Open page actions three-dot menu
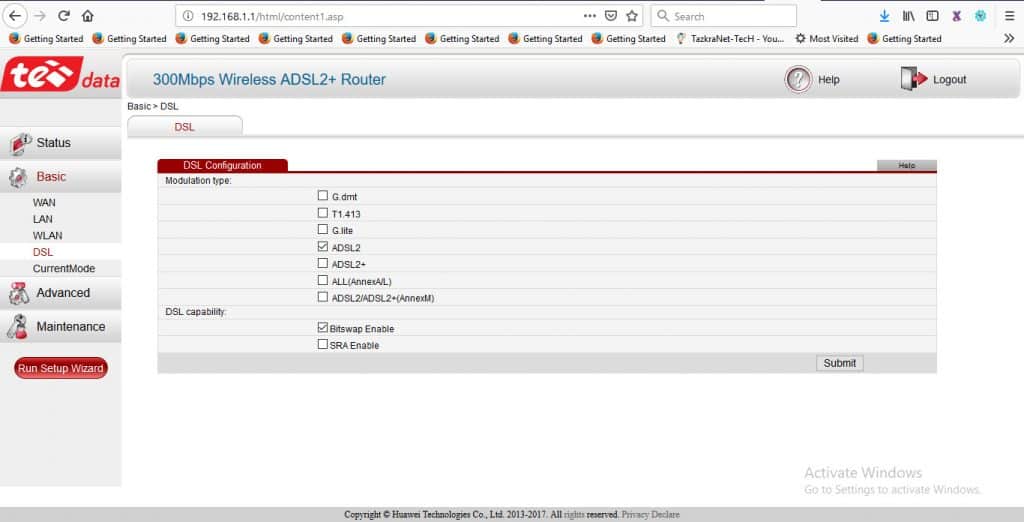1024x522 pixels. click(x=590, y=16)
